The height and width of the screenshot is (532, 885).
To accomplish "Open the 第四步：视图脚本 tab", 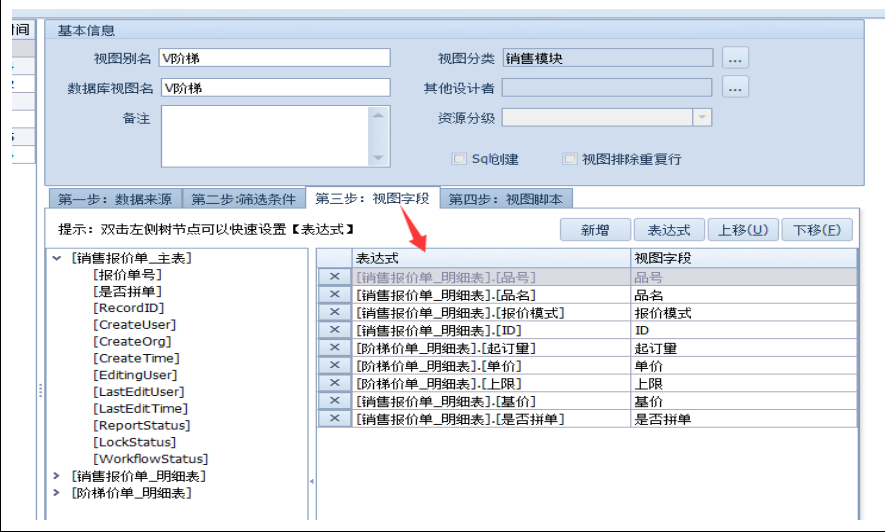I will click(x=506, y=198).
